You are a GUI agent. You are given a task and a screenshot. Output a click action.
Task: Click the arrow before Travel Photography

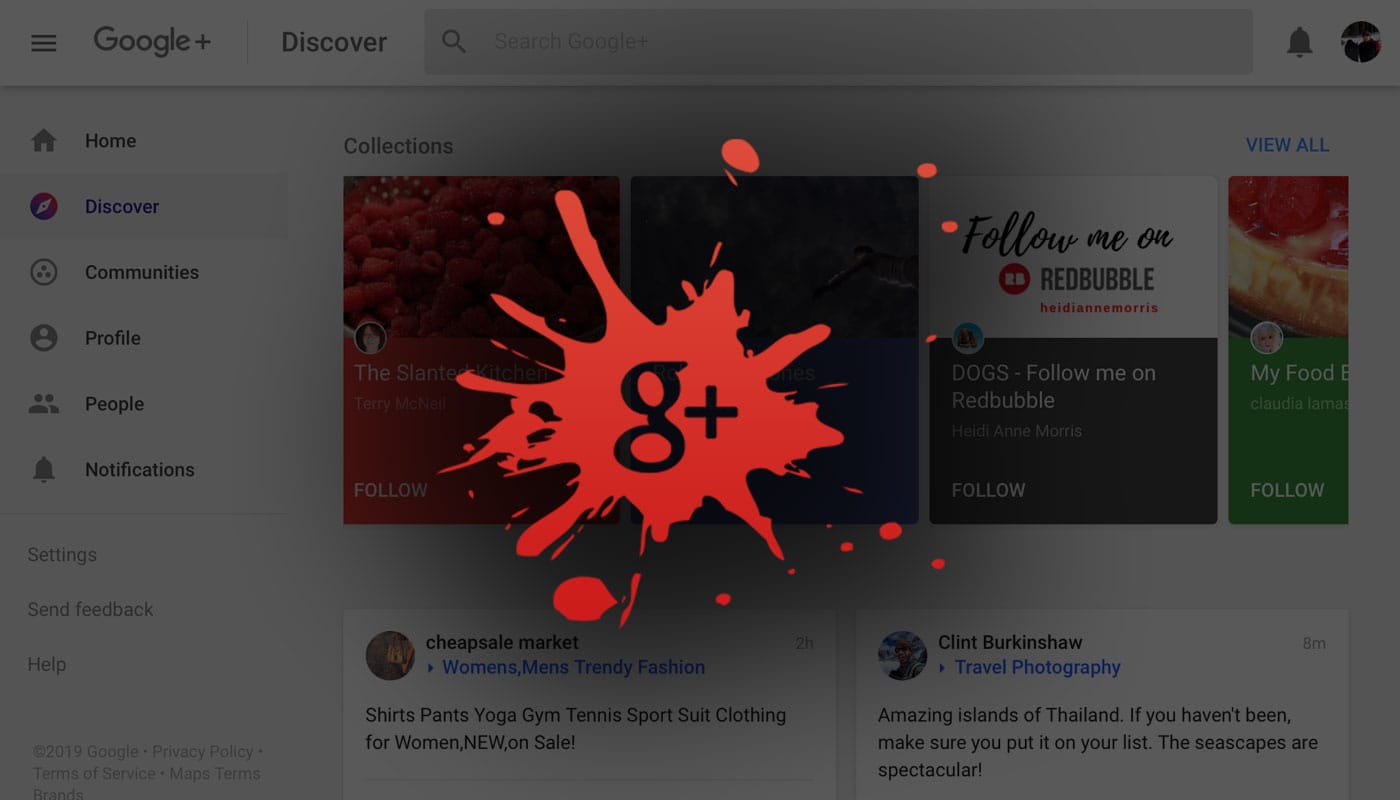click(943, 668)
